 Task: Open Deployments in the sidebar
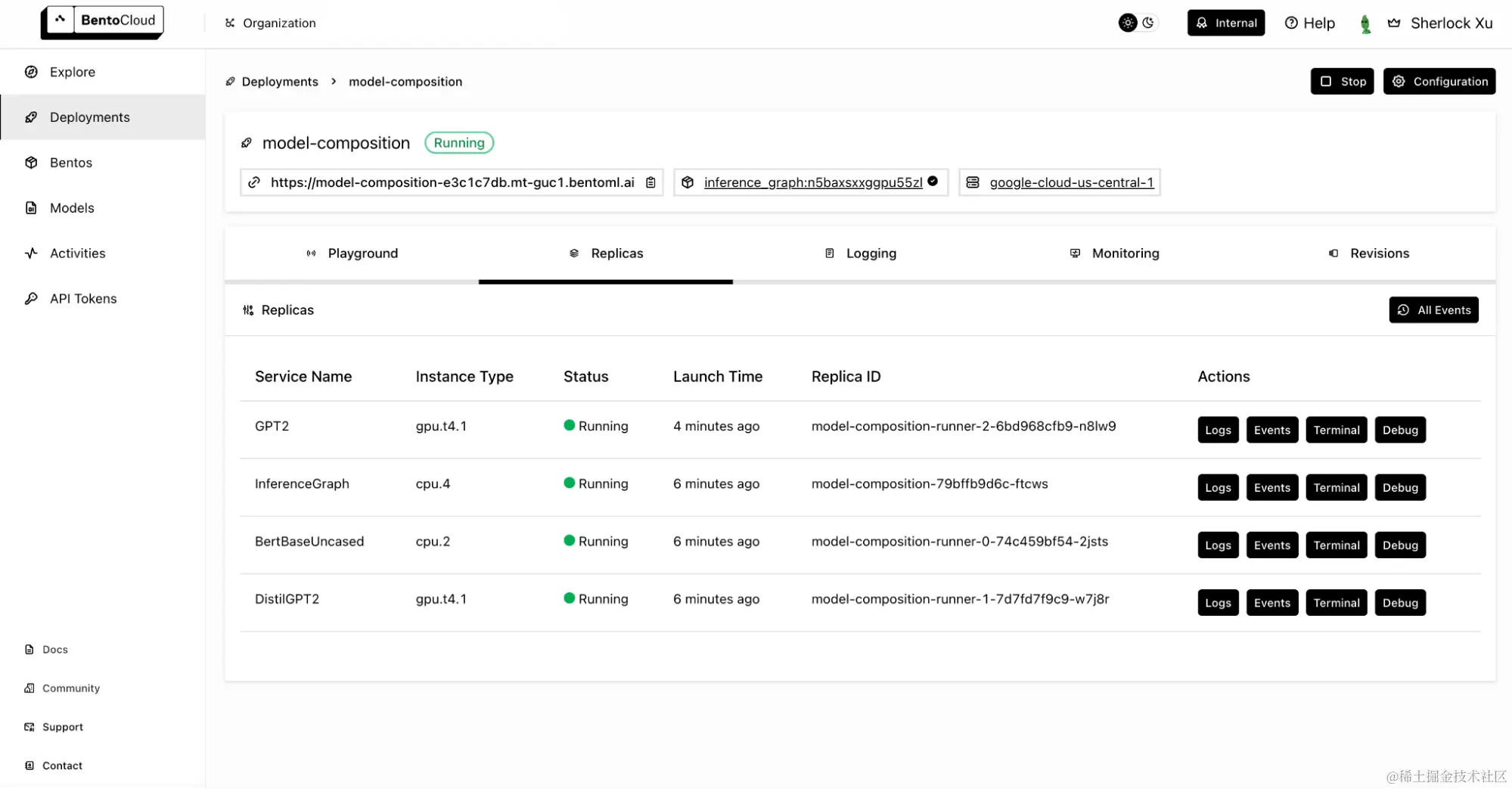(x=103, y=117)
